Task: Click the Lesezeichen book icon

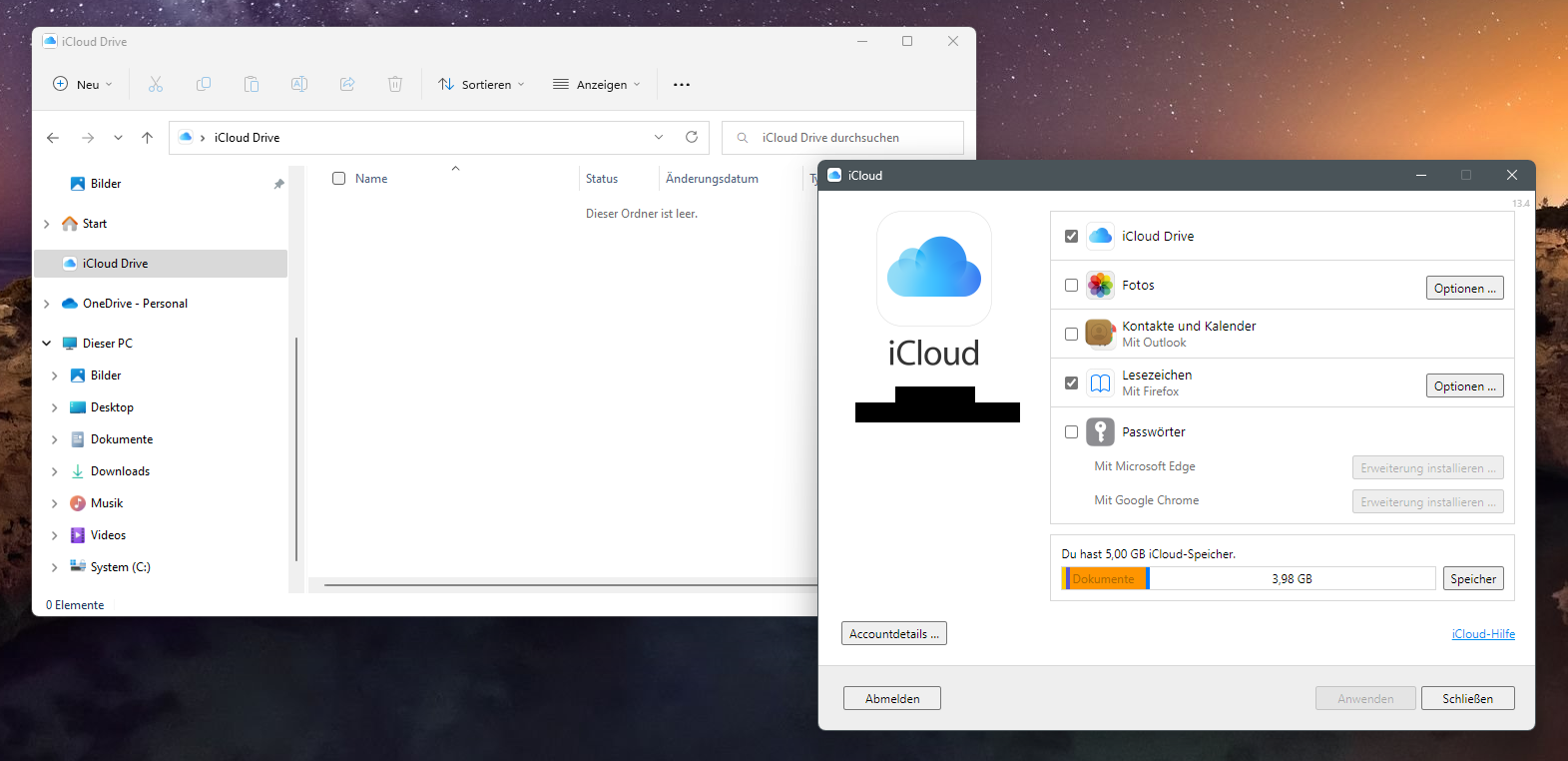Action: (1100, 382)
